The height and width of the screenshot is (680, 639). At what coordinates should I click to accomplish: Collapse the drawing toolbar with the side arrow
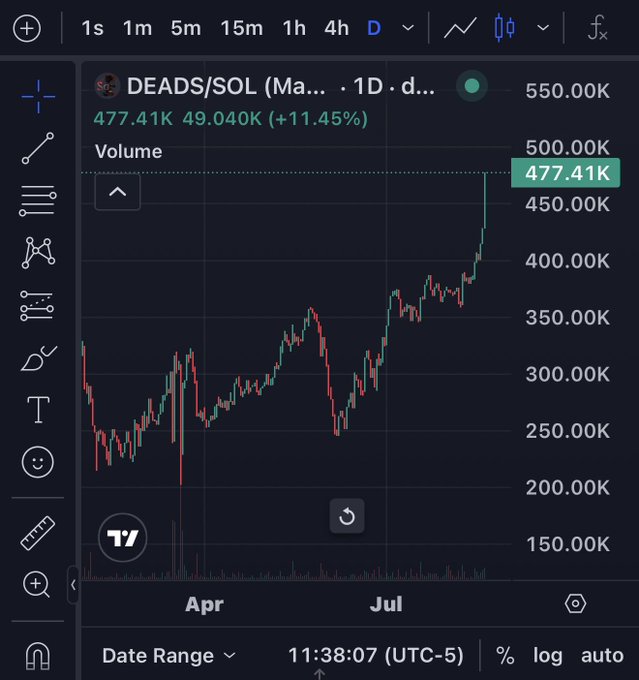click(73, 585)
